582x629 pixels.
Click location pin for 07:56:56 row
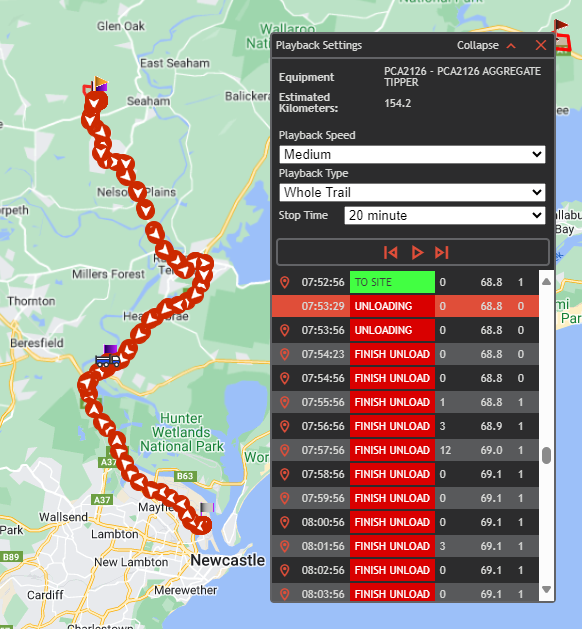click(x=284, y=426)
